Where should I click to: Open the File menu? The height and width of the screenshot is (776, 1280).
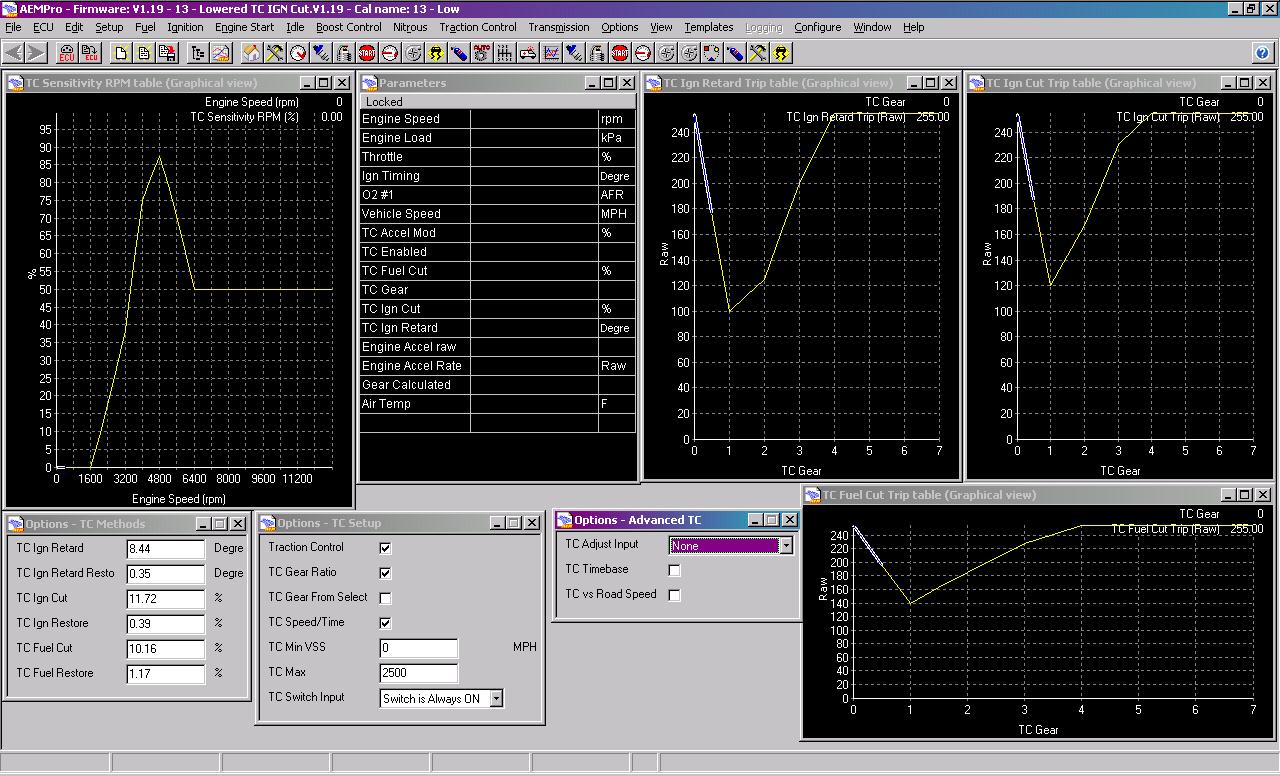pyautogui.click(x=13, y=27)
